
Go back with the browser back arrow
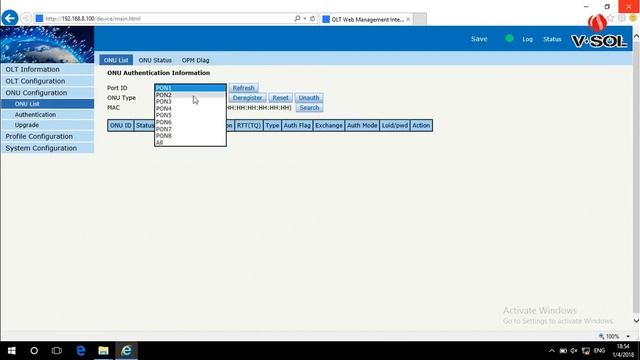tap(10, 18)
